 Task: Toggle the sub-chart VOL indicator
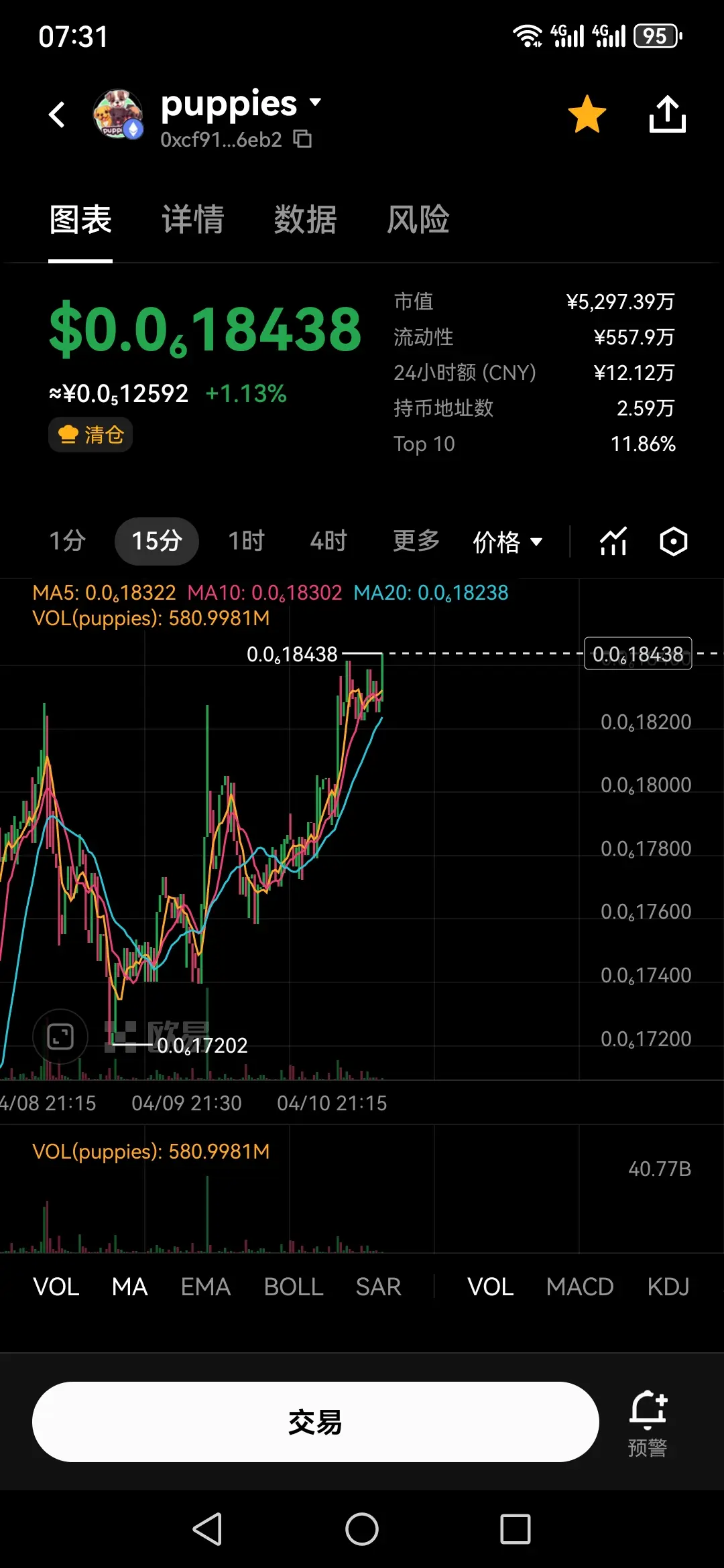491,1287
